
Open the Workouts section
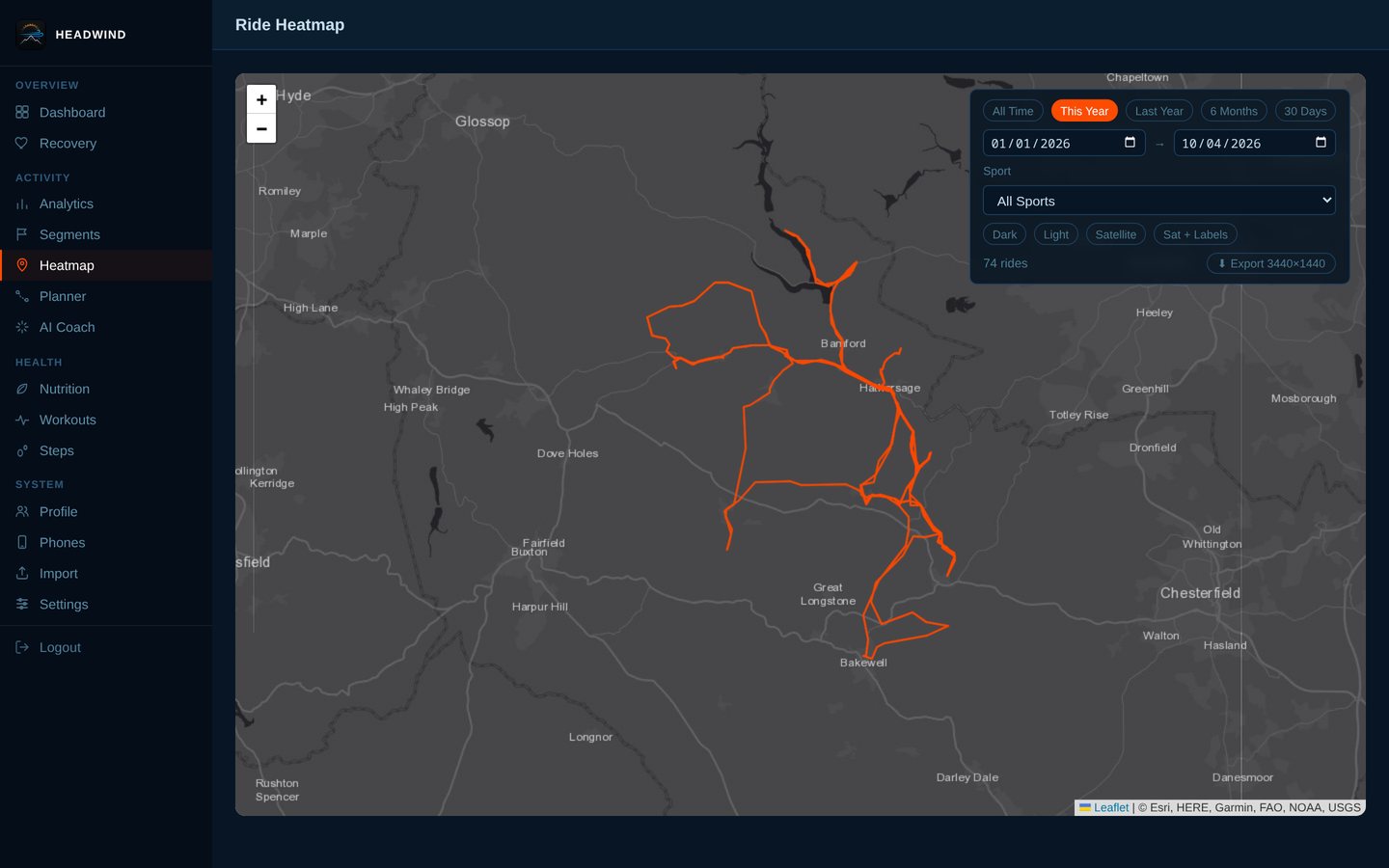(x=106, y=420)
